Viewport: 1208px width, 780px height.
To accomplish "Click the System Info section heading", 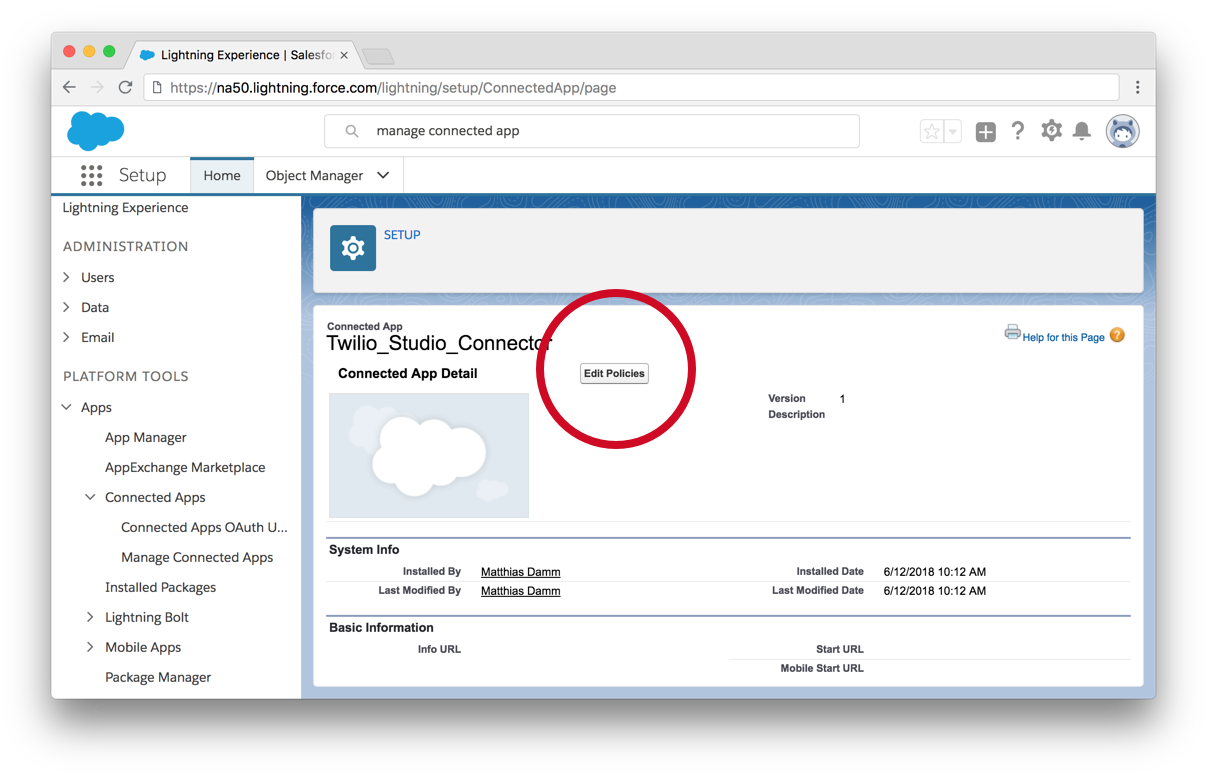I will 364,550.
